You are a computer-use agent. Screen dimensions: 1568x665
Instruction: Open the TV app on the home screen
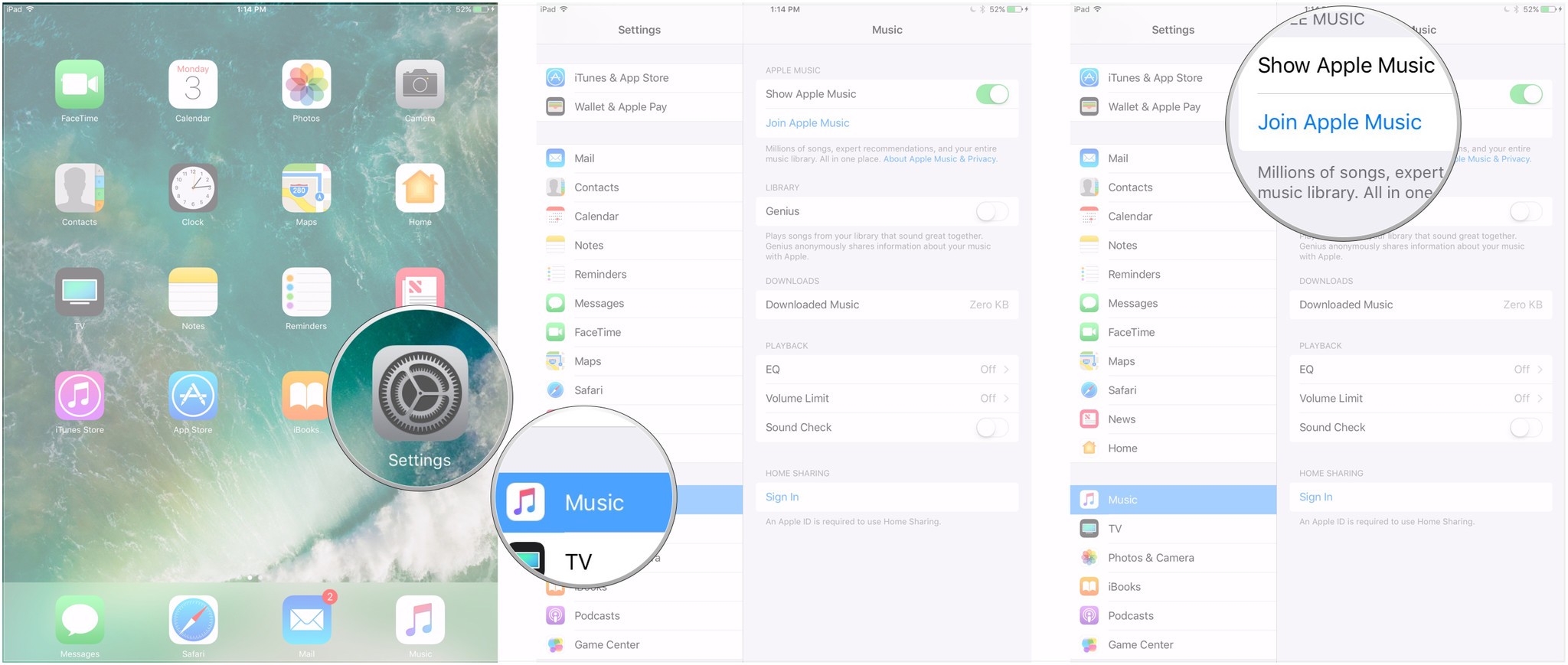click(80, 292)
